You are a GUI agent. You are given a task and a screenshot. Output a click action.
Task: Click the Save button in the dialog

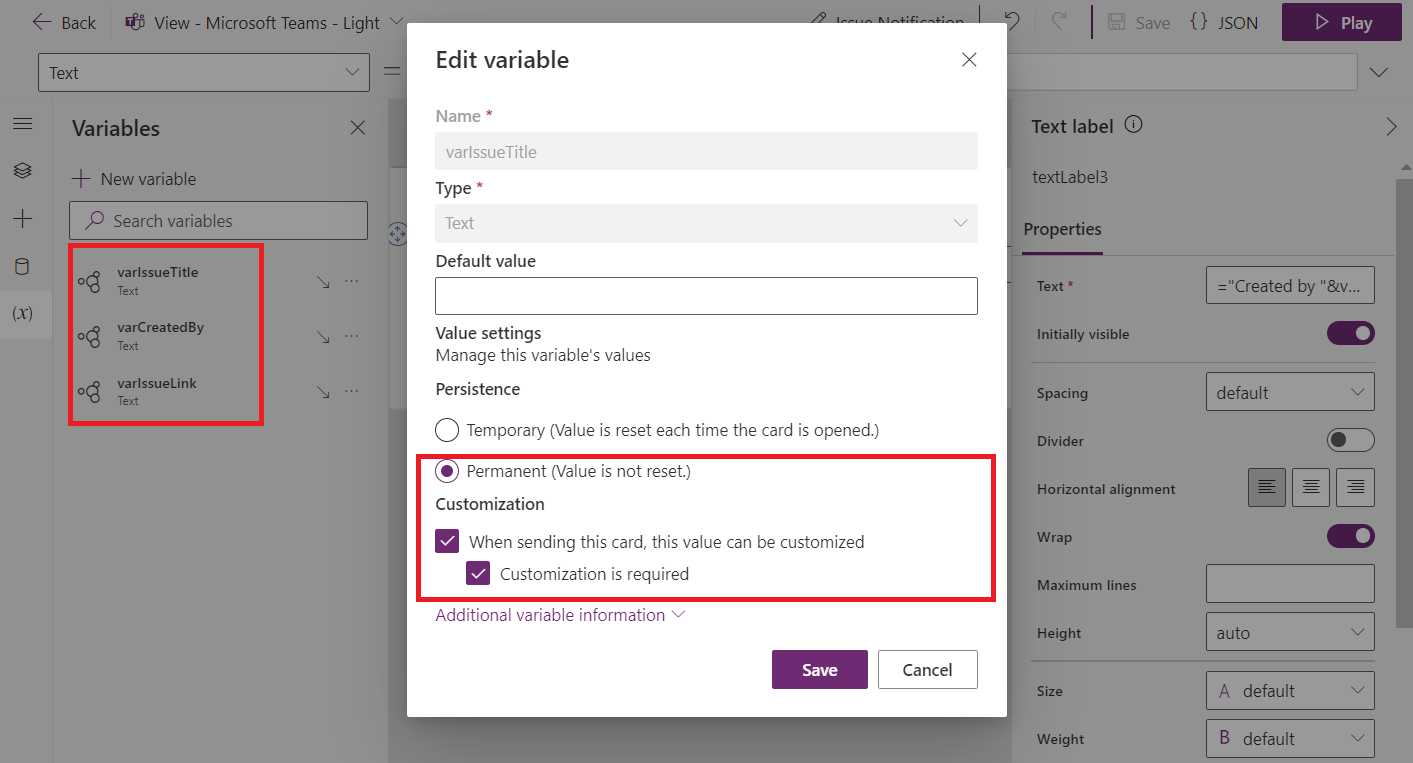[x=819, y=669]
